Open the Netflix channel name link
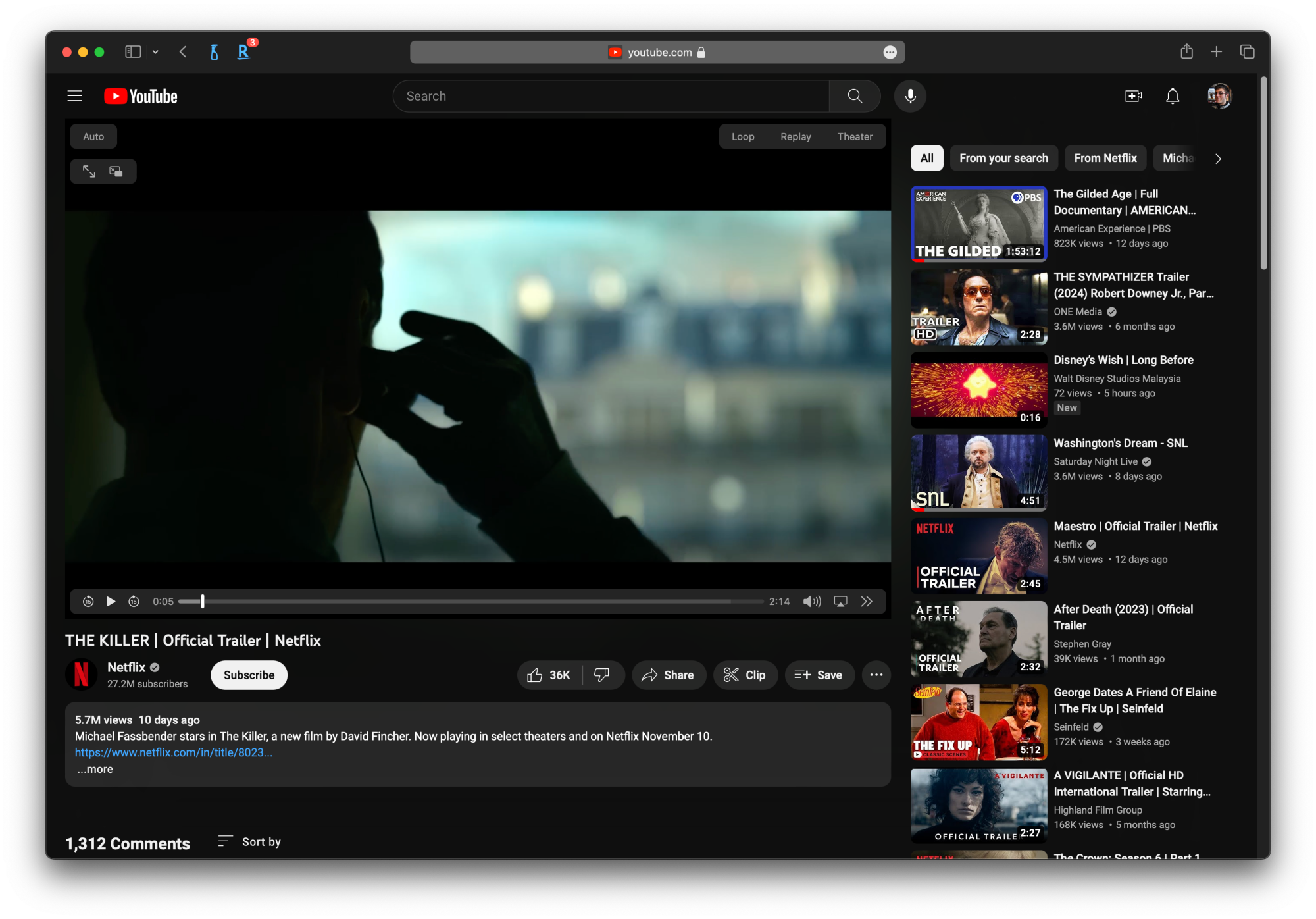The width and height of the screenshot is (1316, 919). coord(126,667)
